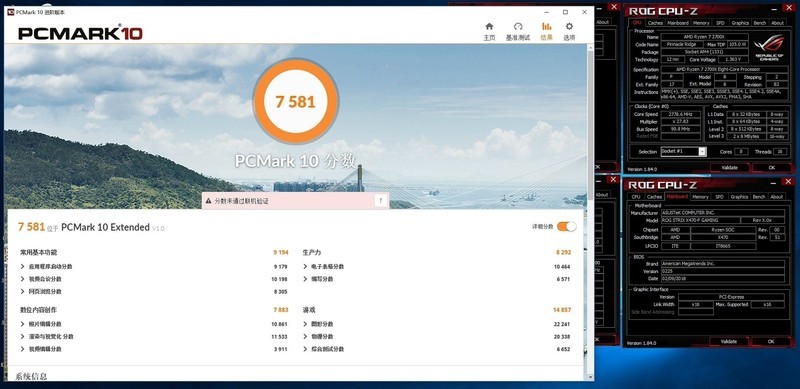Click the 分数未通过联机验证 validation warning banner

click(x=295, y=201)
